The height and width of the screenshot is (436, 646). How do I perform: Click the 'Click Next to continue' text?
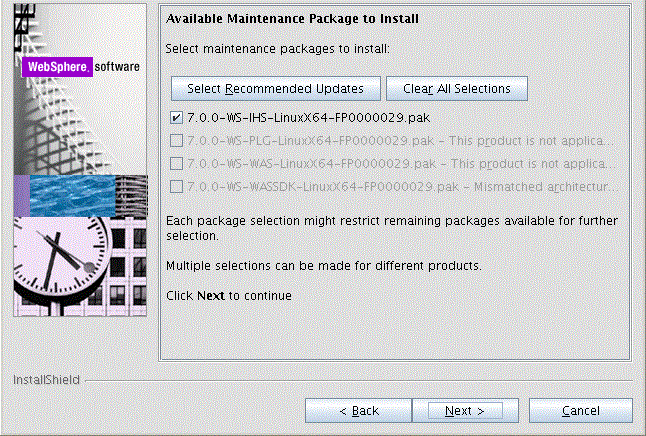228,296
